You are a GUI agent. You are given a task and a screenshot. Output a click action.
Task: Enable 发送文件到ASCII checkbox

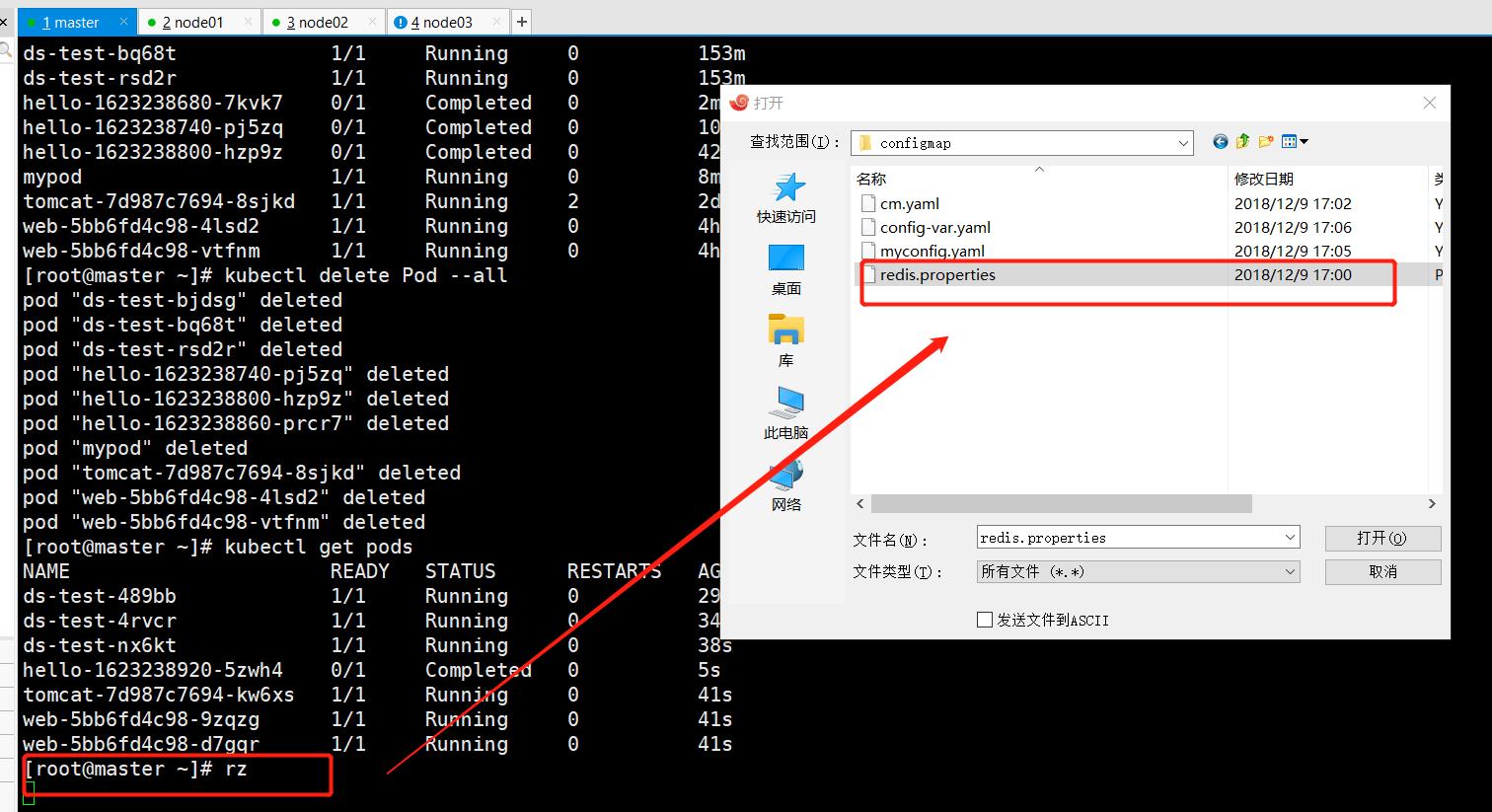pyautogui.click(x=984, y=620)
